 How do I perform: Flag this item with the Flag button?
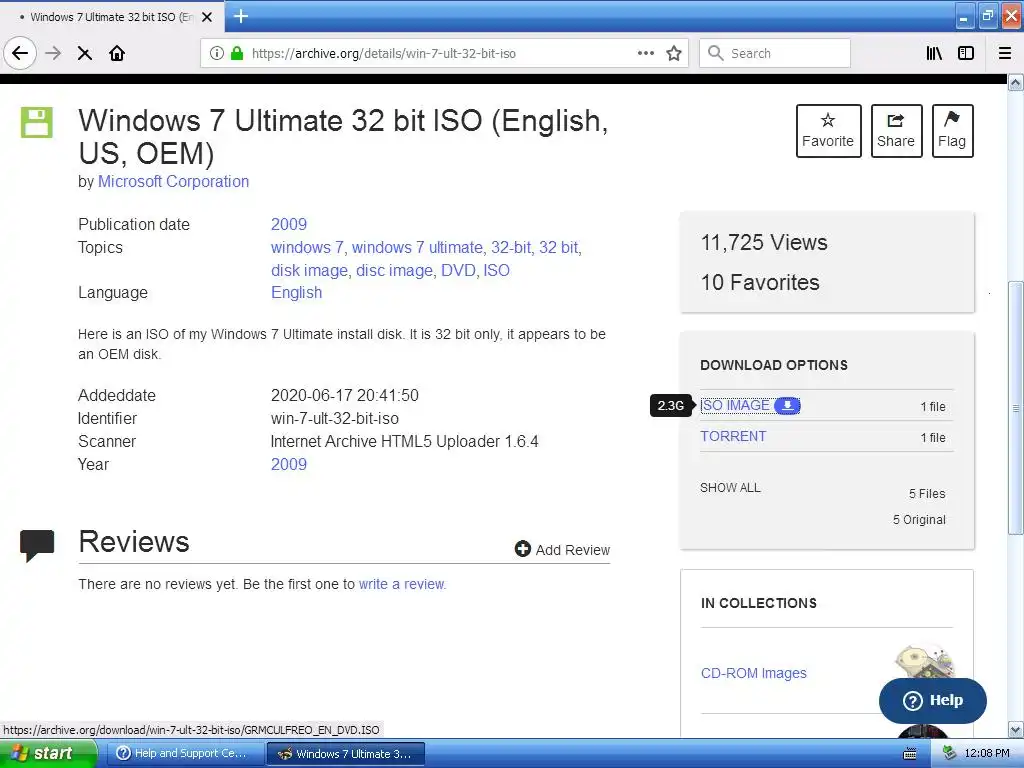(952, 131)
